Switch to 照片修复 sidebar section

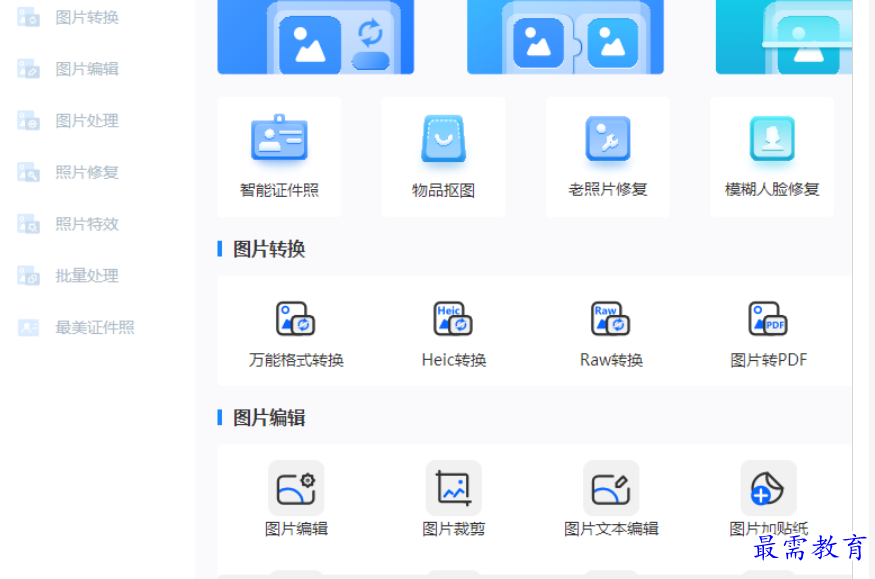(x=87, y=172)
